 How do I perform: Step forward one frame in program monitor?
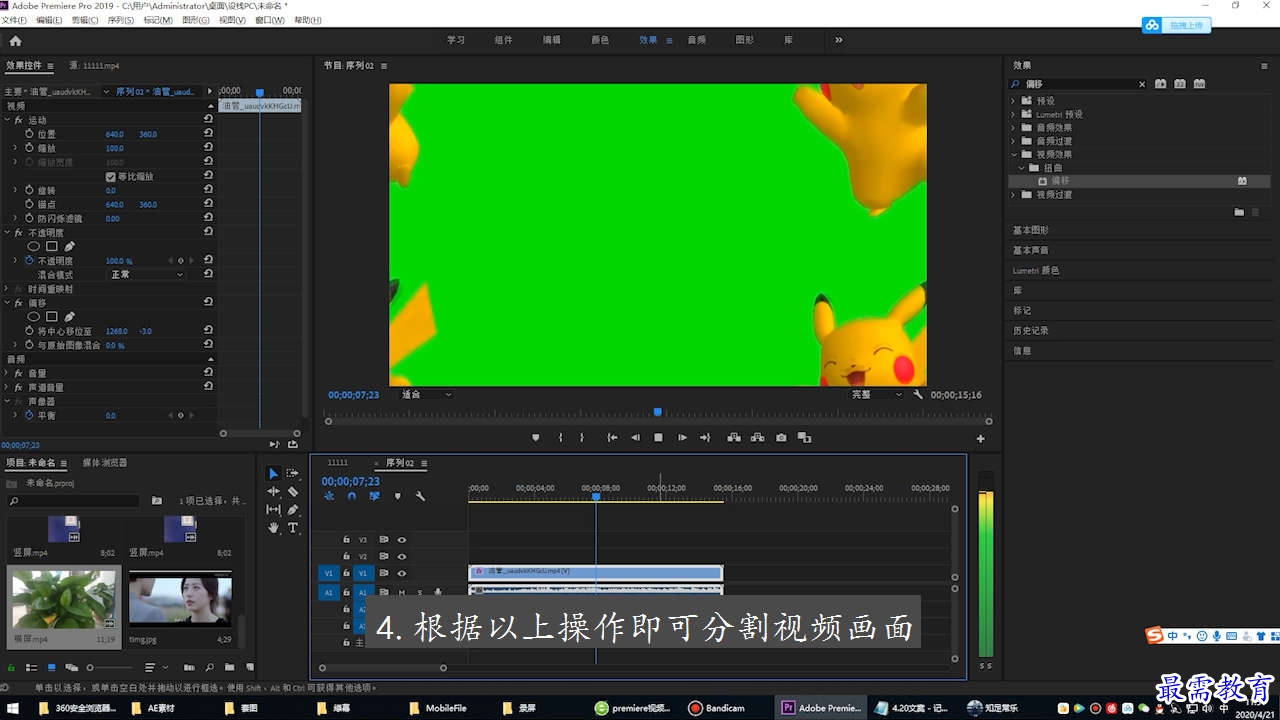point(682,437)
